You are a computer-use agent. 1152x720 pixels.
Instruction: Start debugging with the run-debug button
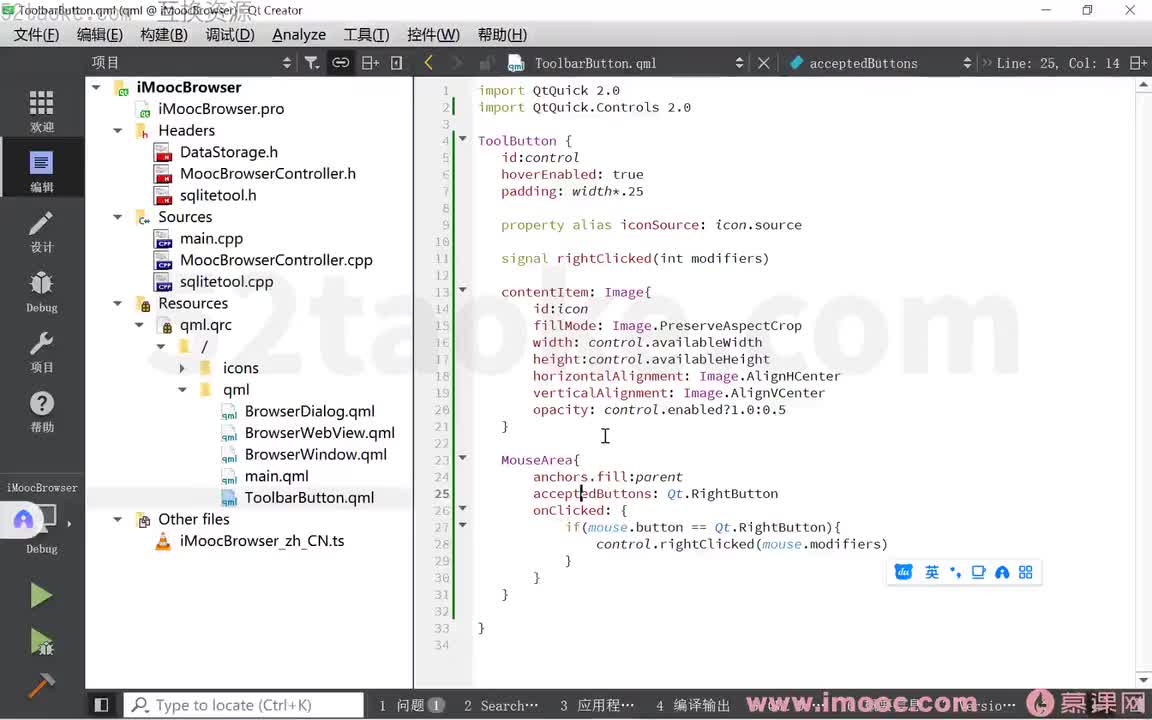pos(41,642)
